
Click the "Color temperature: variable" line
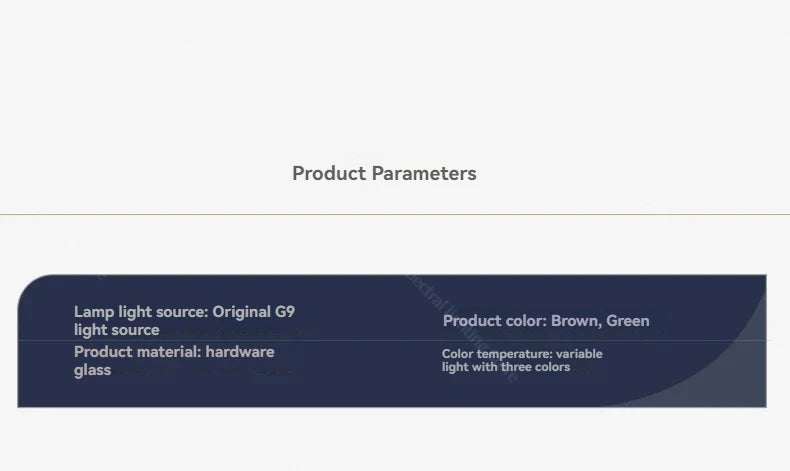522,354
